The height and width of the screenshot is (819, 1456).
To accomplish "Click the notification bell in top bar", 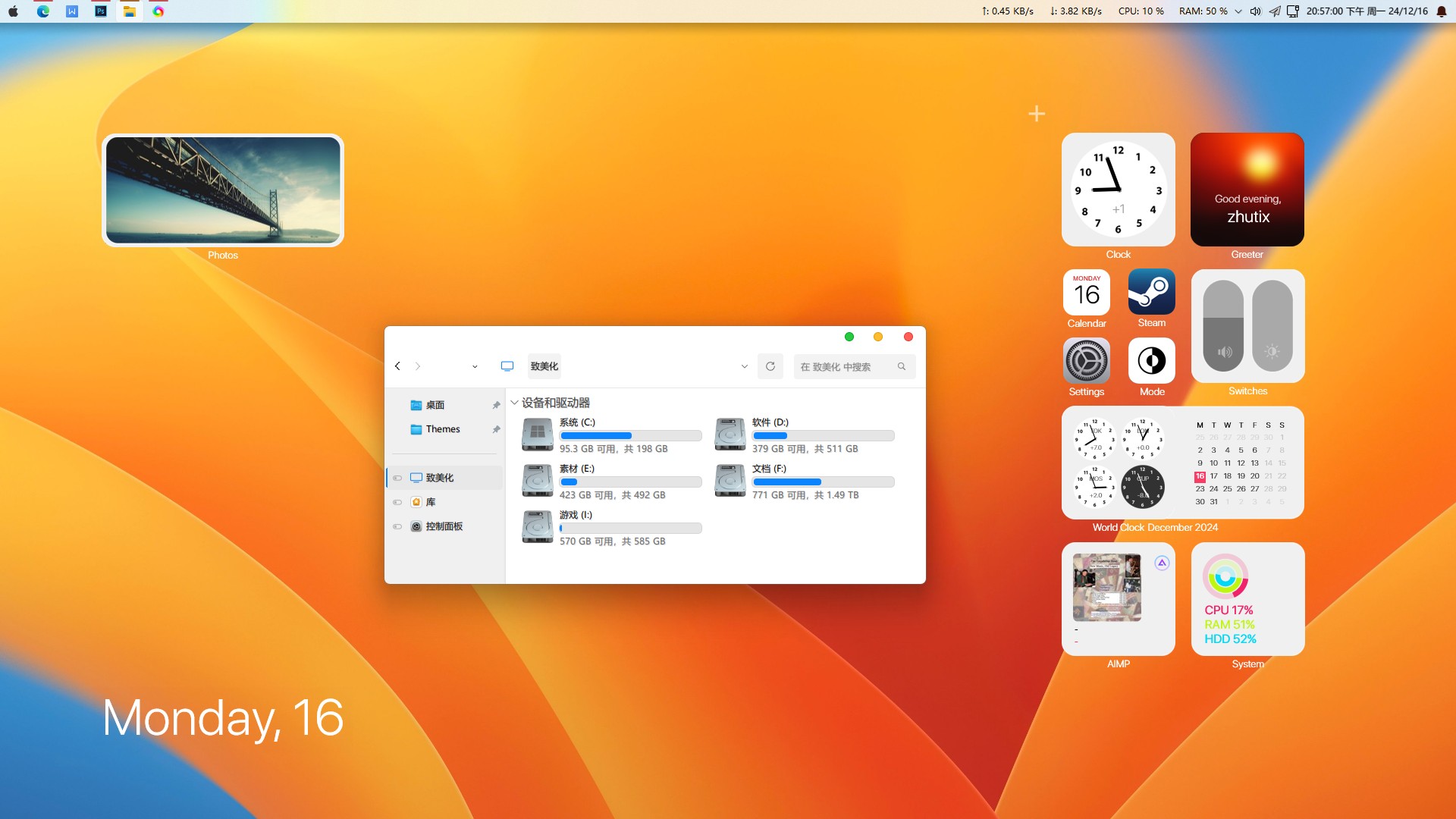I will [1441, 11].
